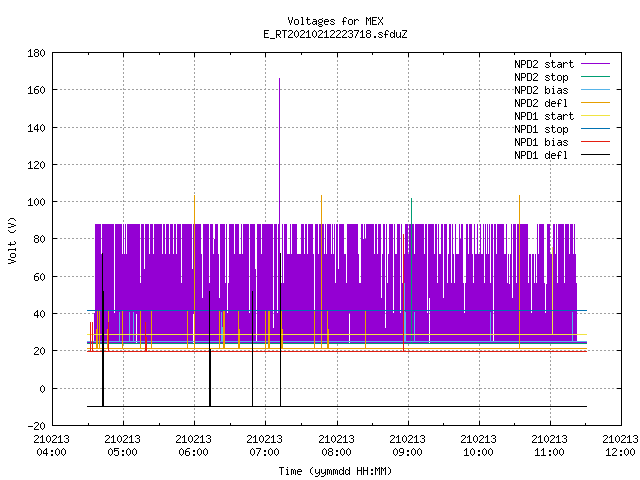
Task: Click the y-axis value 120
Action: point(36,165)
